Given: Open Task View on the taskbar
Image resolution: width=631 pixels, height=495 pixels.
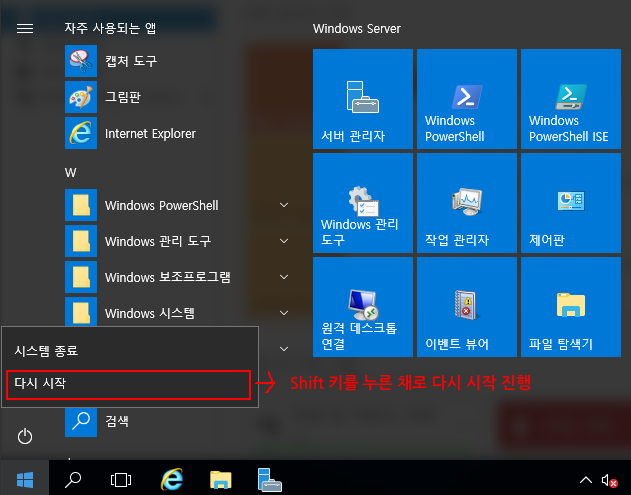Looking at the screenshot, I should 121,479.
